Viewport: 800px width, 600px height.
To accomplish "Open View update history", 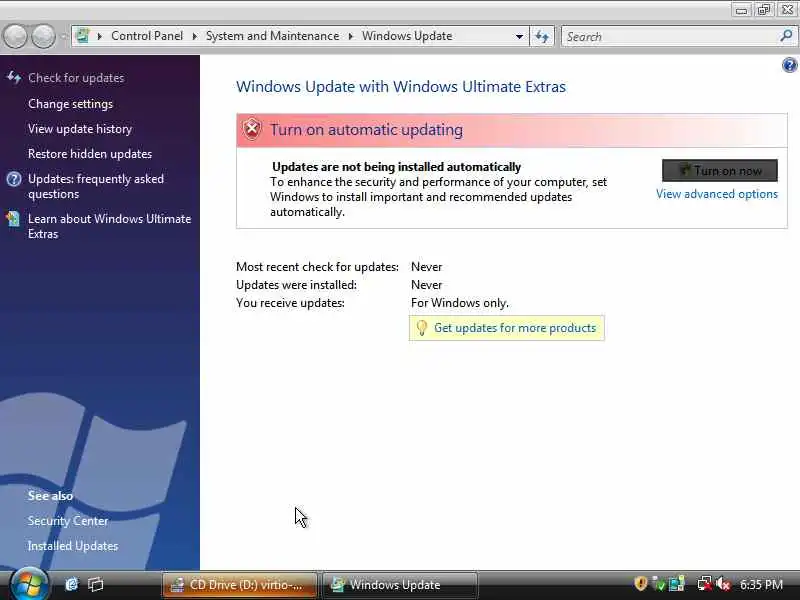I will (x=80, y=129).
